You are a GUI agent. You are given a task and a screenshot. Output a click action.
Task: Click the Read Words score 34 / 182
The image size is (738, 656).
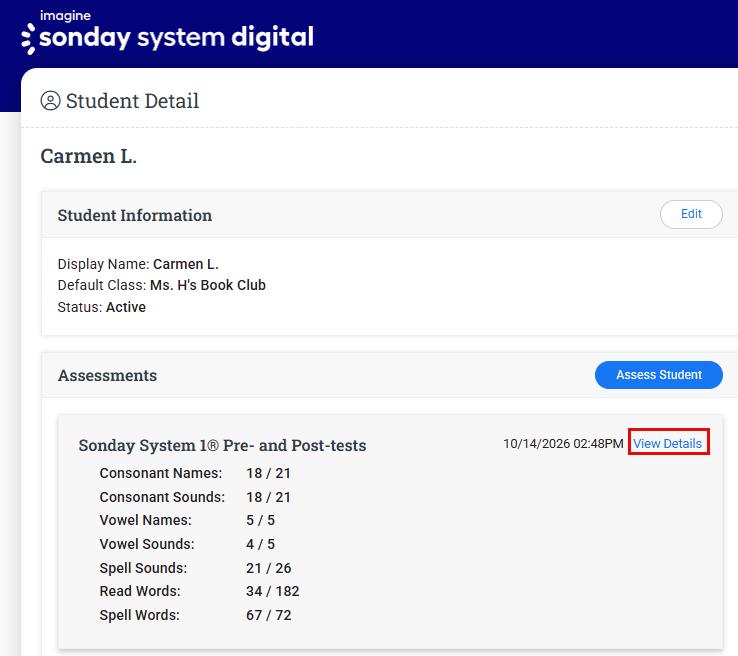tap(273, 592)
